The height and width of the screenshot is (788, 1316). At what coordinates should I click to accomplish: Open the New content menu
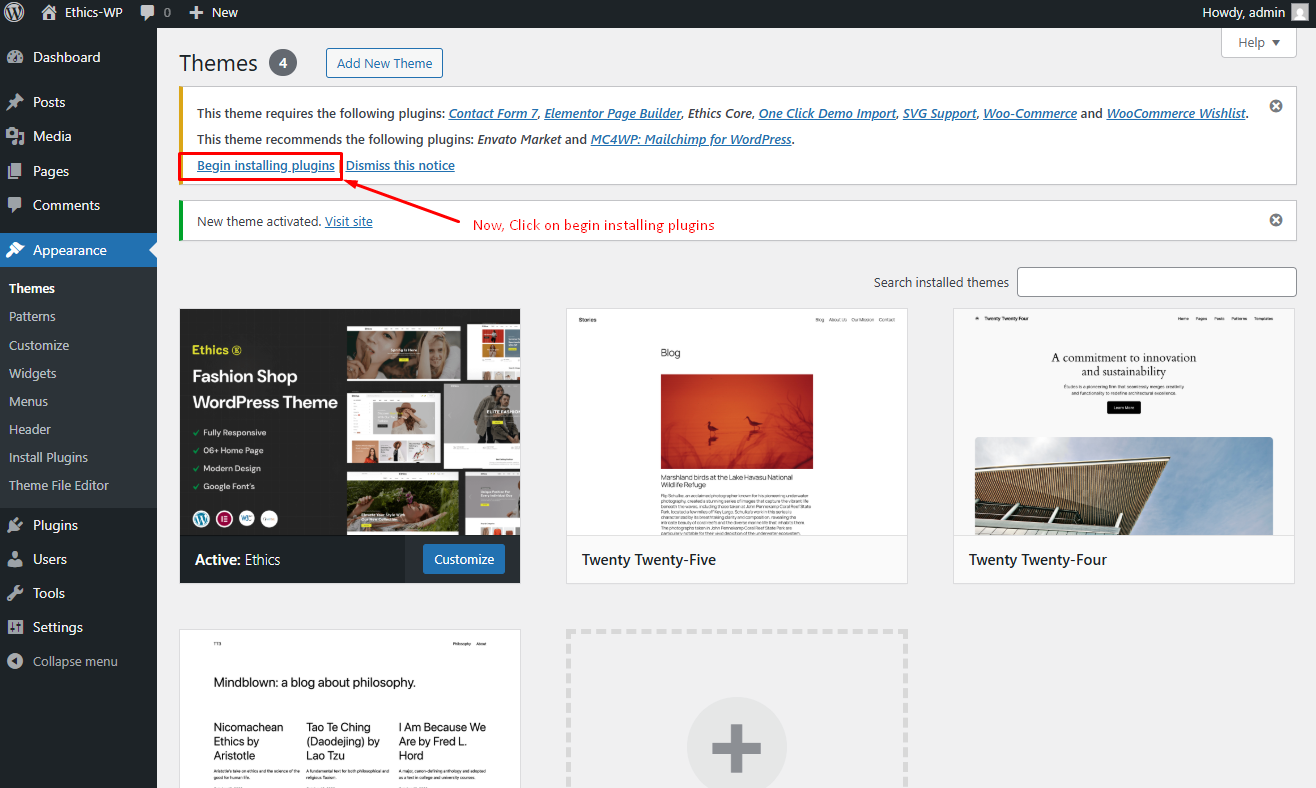pos(213,13)
